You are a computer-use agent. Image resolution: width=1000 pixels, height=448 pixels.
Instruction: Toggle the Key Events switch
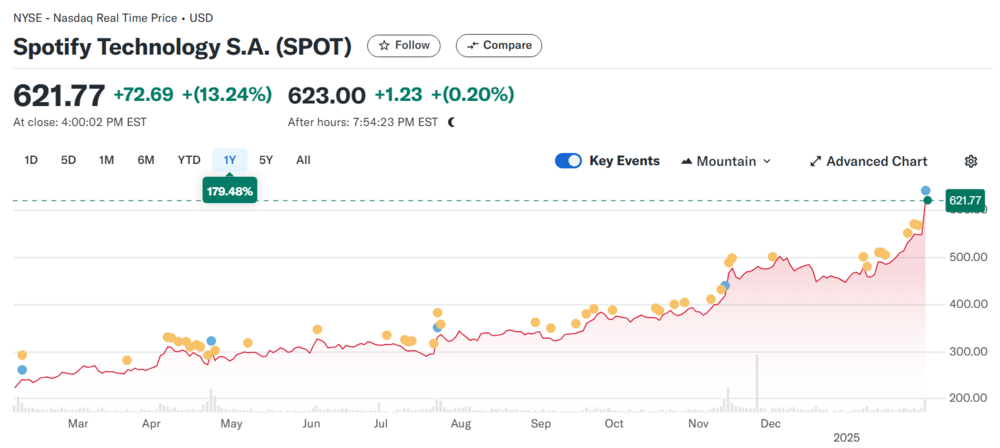[x=569, y=161]
